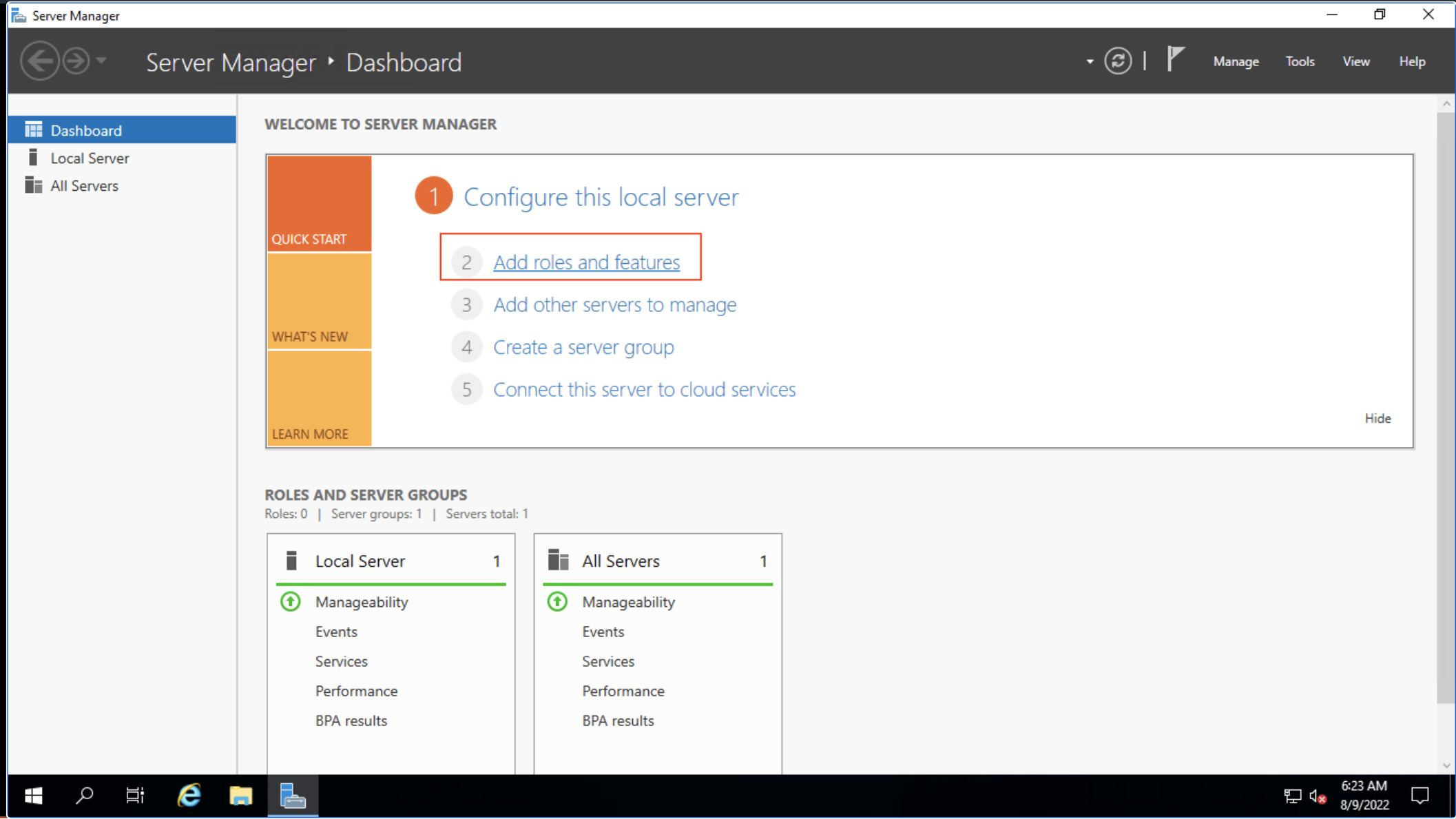Click Local Server icon in navigation pane
The image size is (1456, 819).
point(32,158)
